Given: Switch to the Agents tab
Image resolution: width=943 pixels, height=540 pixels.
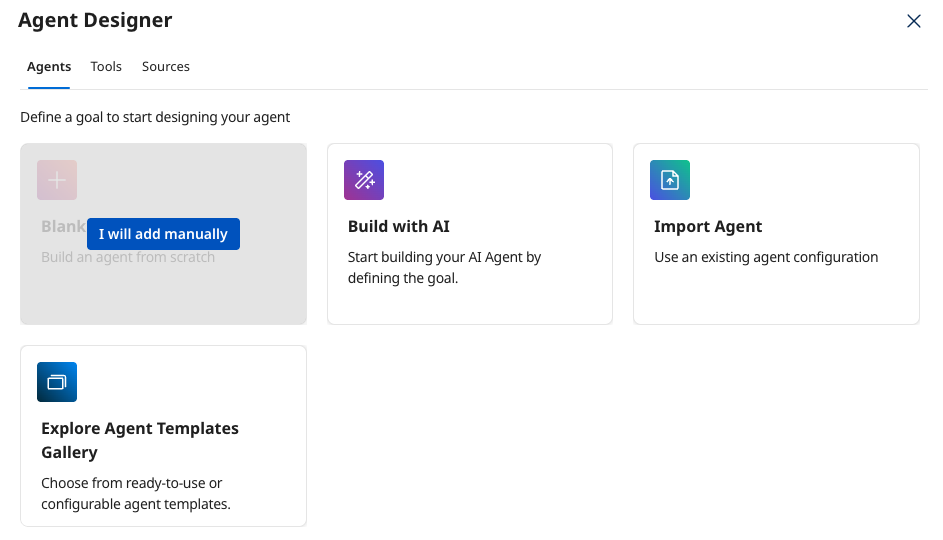Looking at the screenshot, I should pyautogui.click(x=49, y=67).
